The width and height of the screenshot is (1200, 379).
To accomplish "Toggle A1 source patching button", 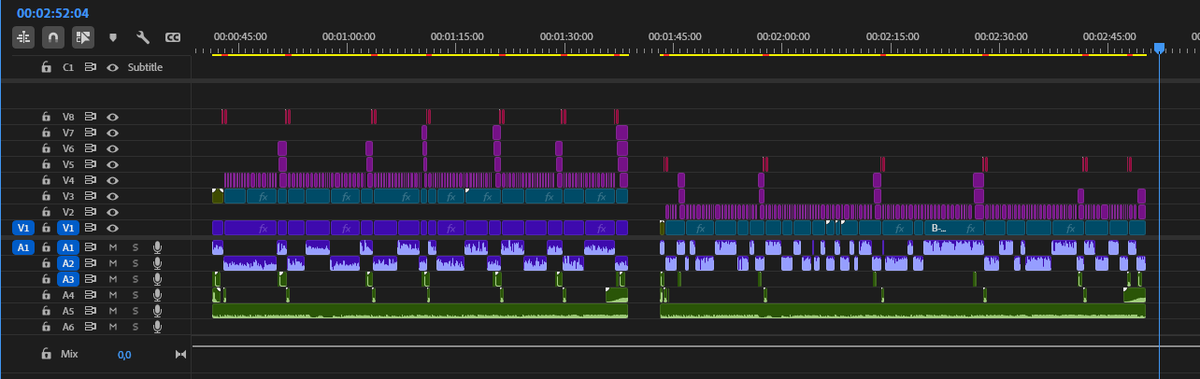I will pyautogui.click(x=23, y=246).
